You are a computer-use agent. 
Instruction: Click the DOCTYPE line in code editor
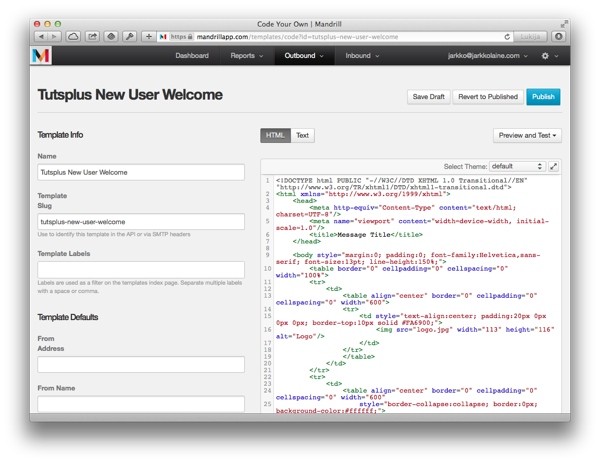point(401,184)
